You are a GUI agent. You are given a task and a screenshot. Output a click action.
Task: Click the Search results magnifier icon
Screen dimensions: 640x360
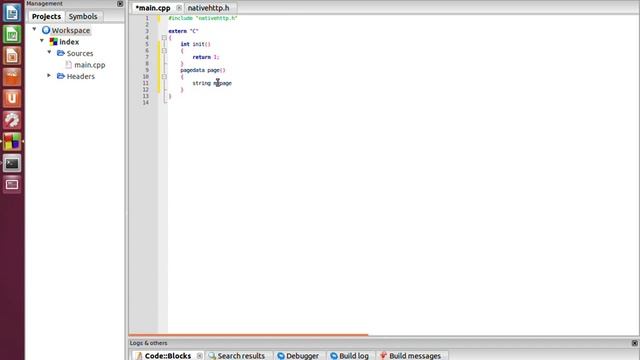click(212, 356)
